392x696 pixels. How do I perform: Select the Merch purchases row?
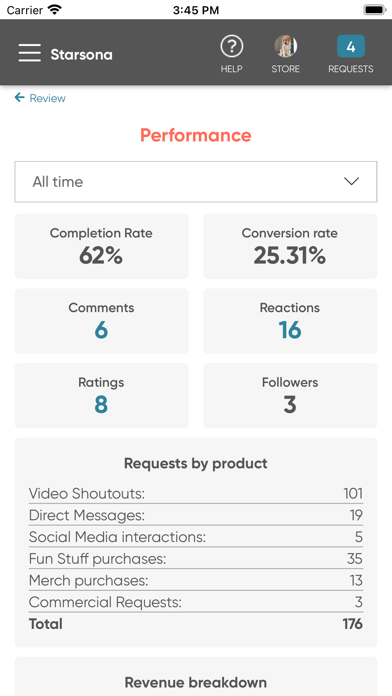[196, 580]
